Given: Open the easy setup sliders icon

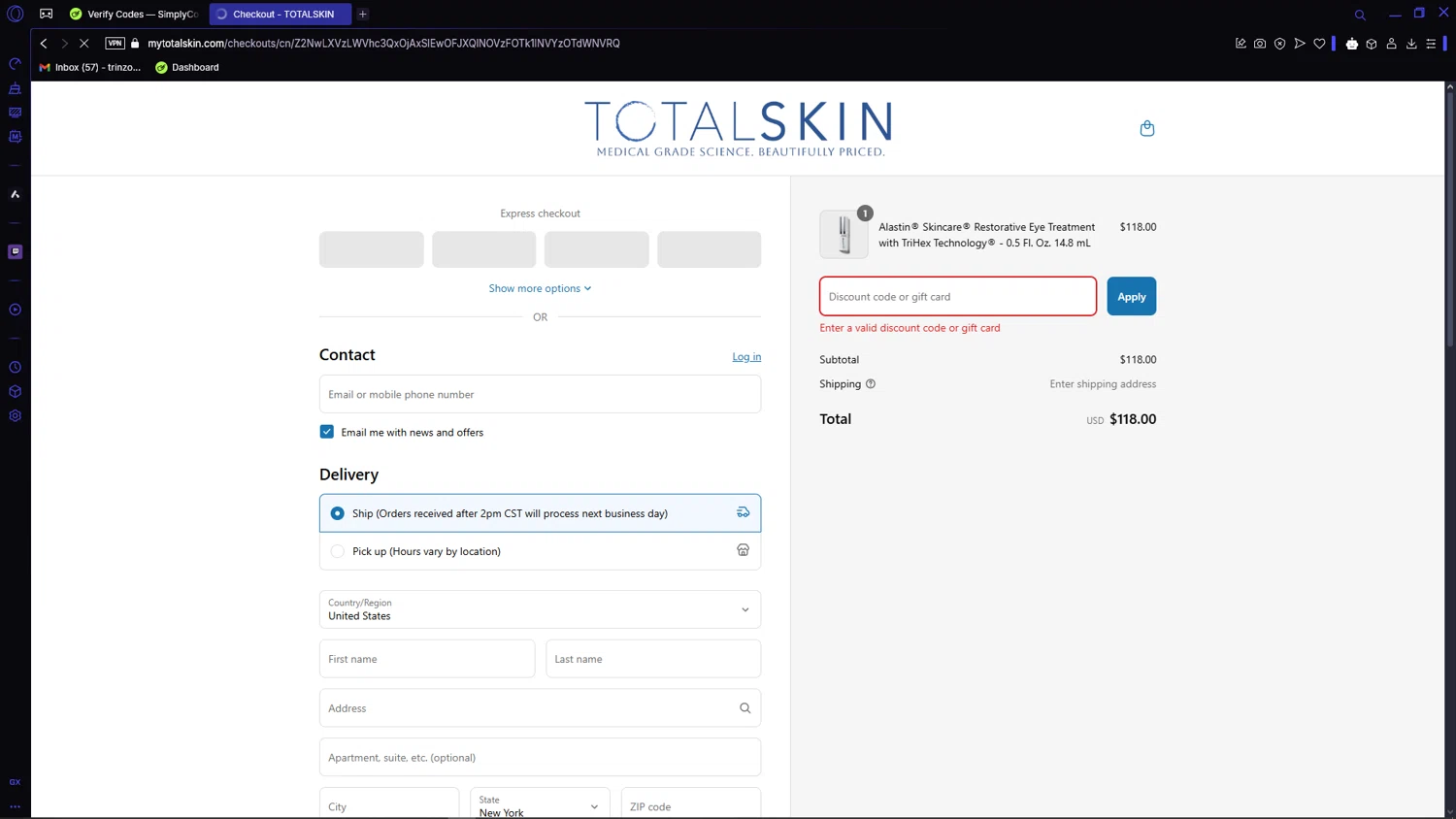Looking at the screenshot, I should 1431,43.
